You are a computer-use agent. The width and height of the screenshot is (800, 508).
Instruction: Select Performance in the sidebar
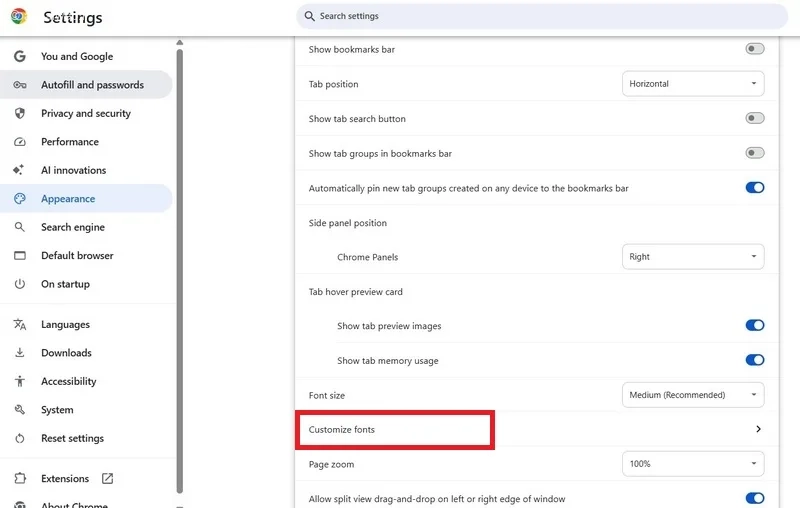click(87, 142)
